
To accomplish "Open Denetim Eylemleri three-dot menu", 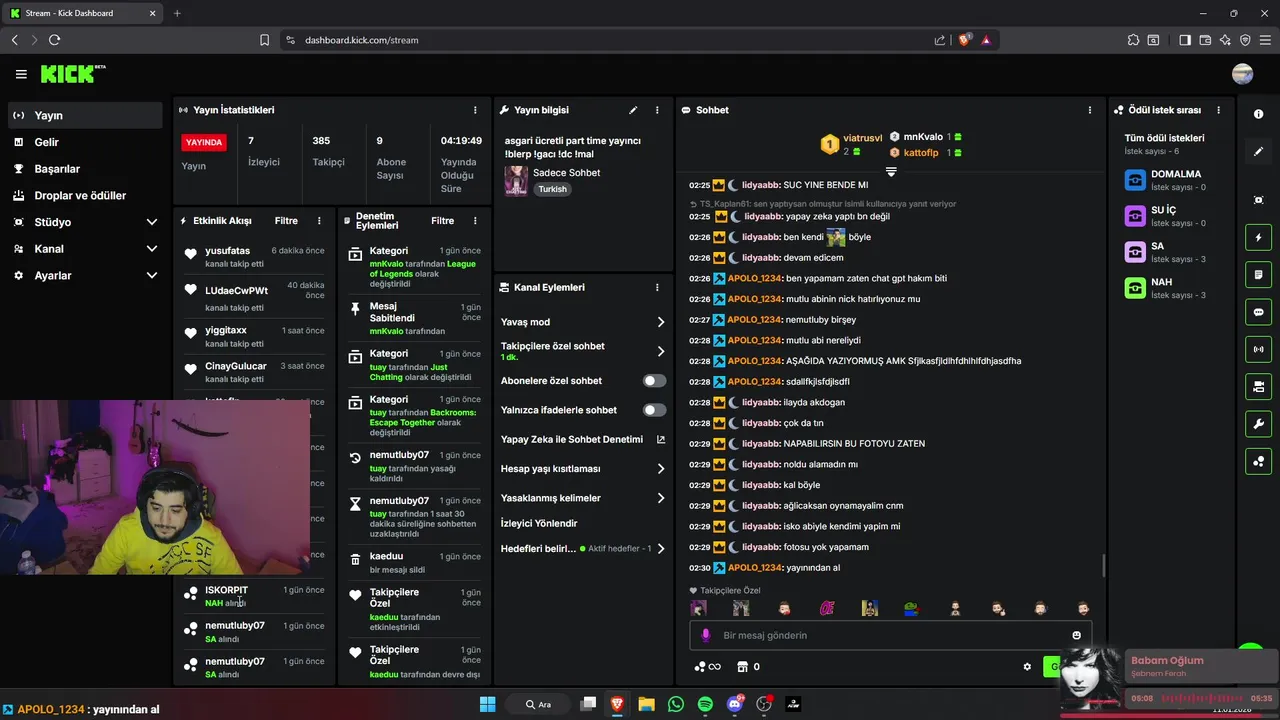I will pos(475,221).
